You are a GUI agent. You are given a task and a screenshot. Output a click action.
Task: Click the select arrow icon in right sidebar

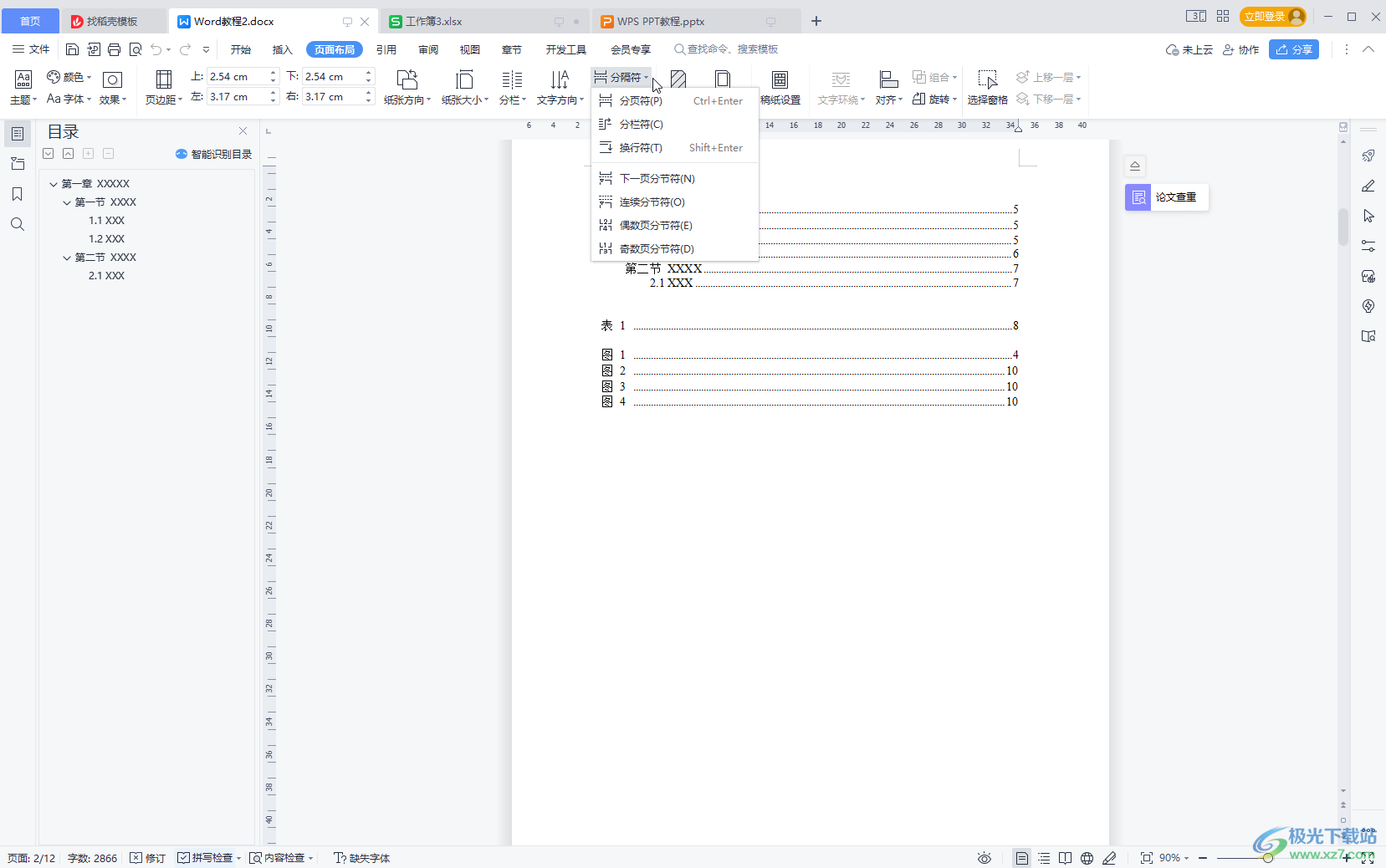coord(1368,216)
